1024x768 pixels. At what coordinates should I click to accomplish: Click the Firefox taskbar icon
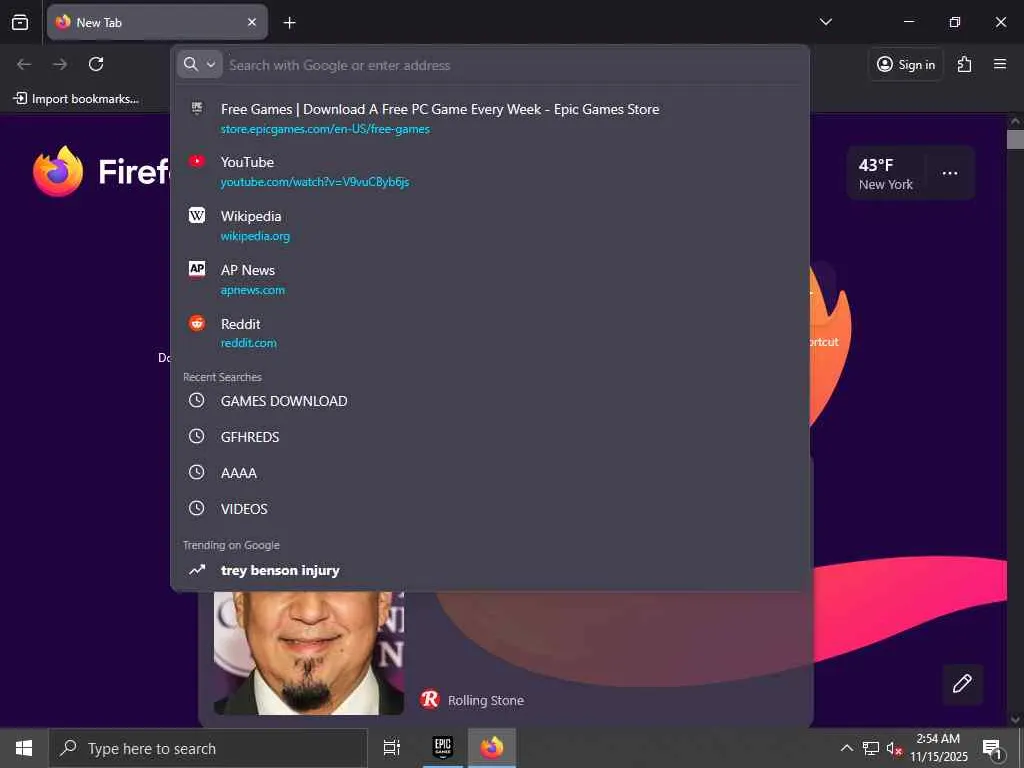[492, 748]
